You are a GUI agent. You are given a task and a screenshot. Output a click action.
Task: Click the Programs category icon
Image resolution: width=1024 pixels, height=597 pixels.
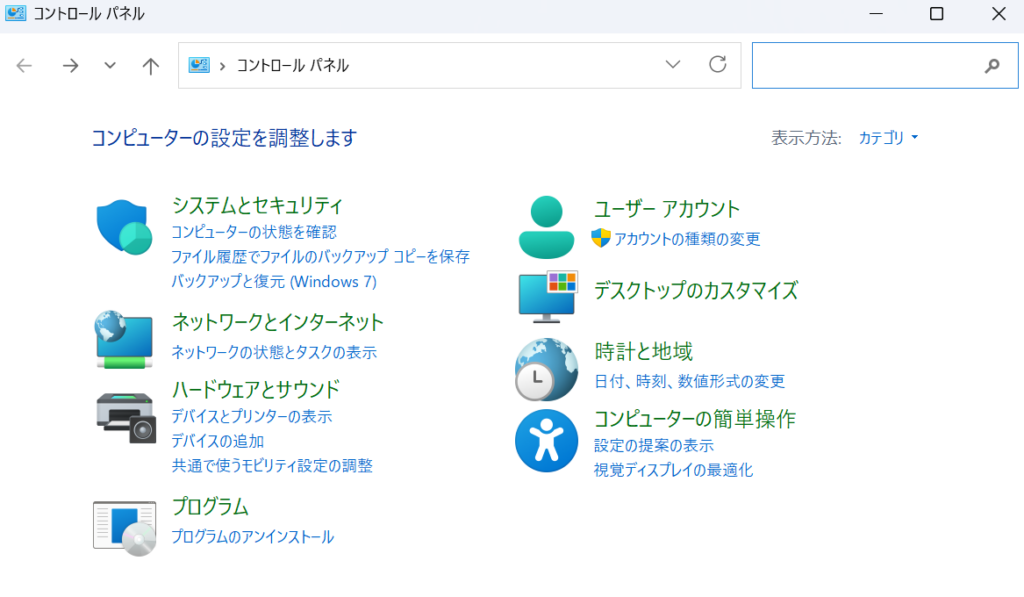(125, 525)
